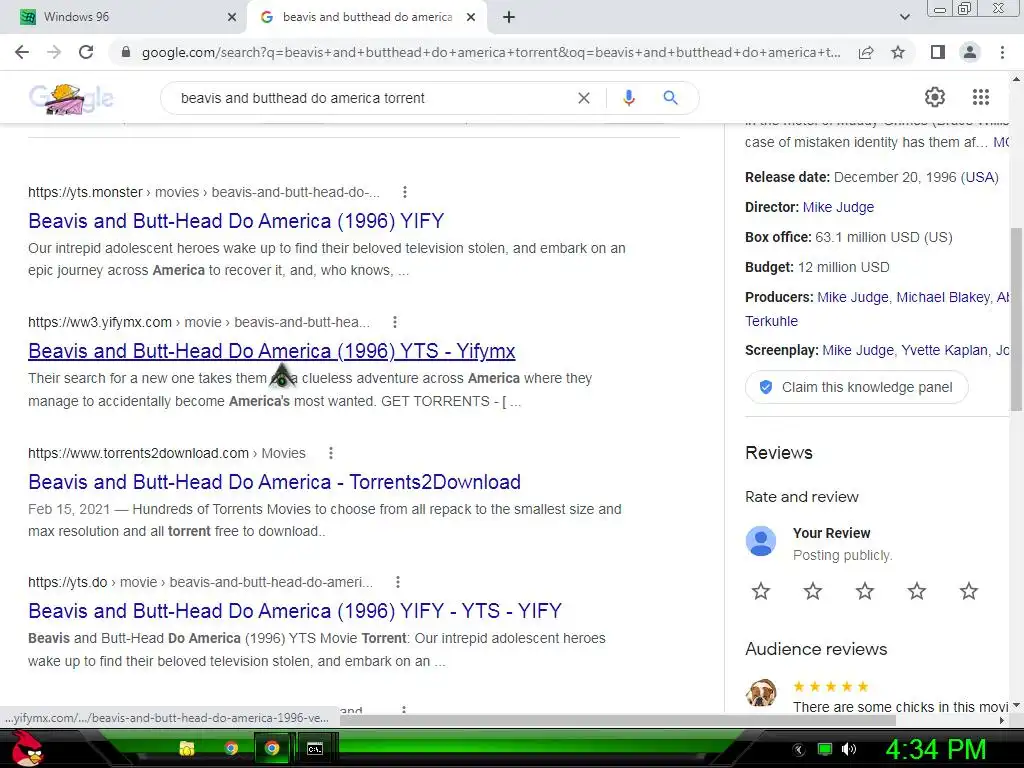Click the green monitor tray icon
The image size is (1024, 768).
coord(825,749)
